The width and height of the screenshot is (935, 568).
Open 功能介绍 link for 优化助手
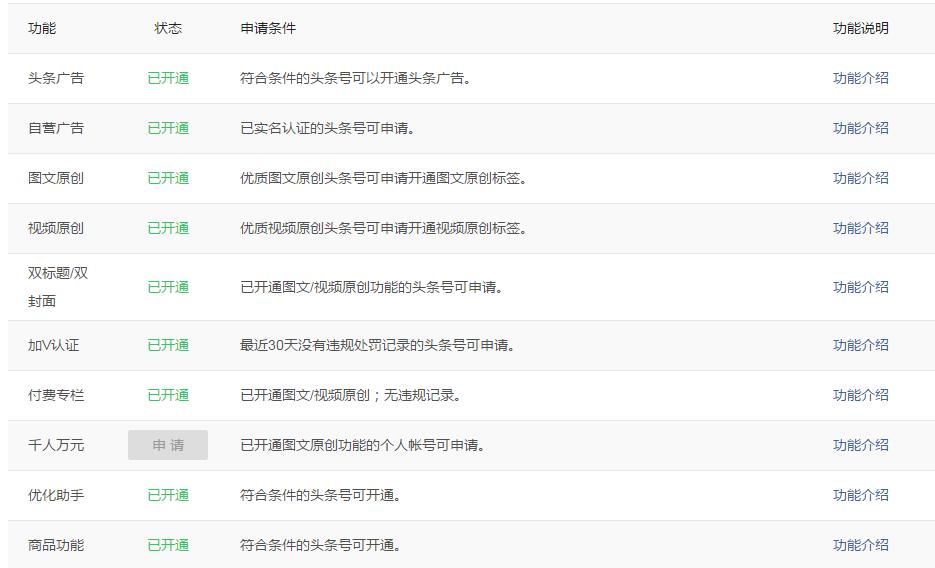click(x=860, y=495)
